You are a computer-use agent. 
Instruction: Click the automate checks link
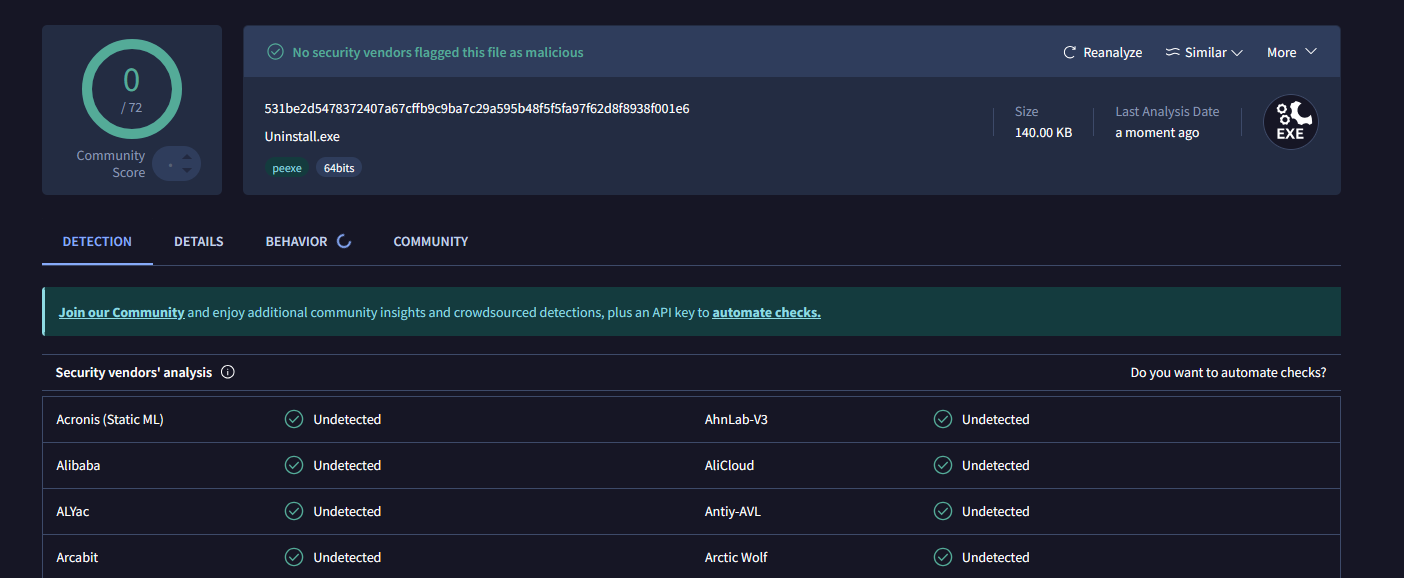[766, 311]
